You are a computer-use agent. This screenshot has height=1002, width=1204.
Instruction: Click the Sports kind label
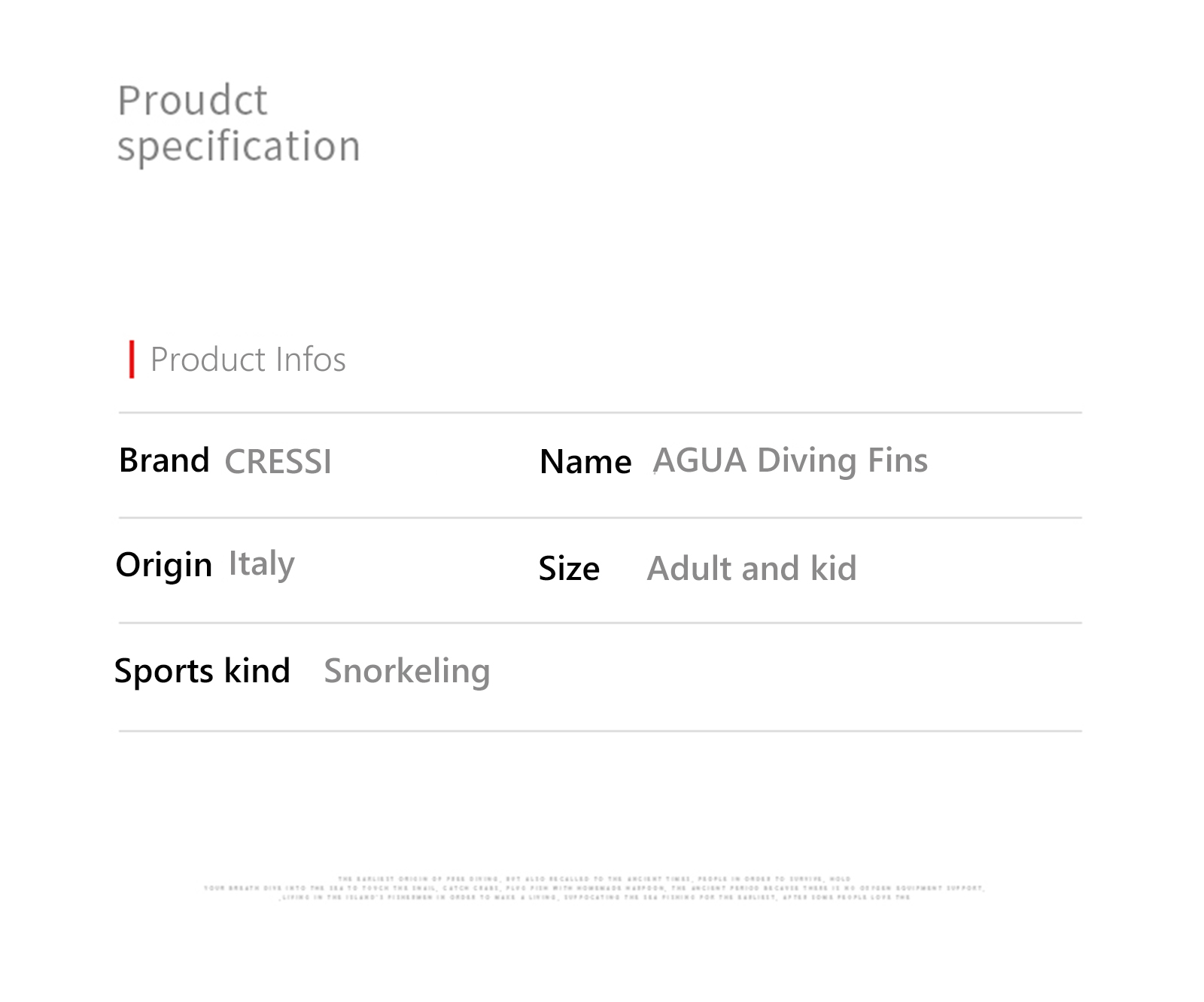point(202,671)
